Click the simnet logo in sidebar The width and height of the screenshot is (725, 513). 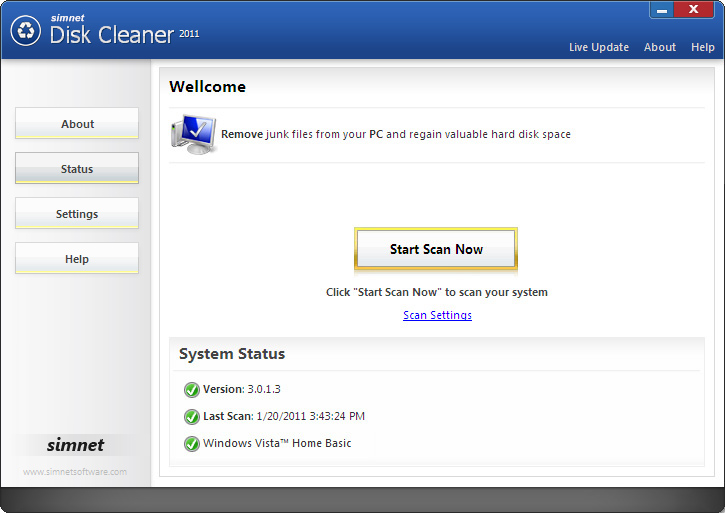click(75, 445)
